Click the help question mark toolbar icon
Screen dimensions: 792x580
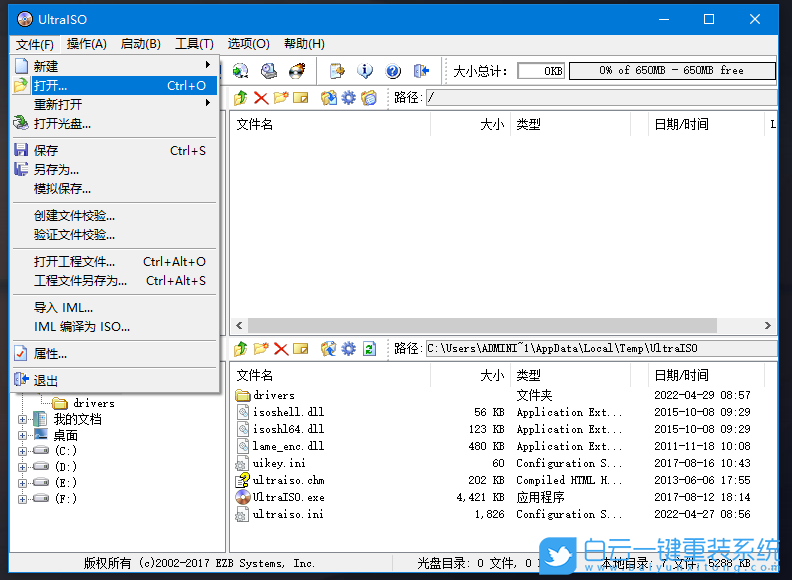click(393, 71)
